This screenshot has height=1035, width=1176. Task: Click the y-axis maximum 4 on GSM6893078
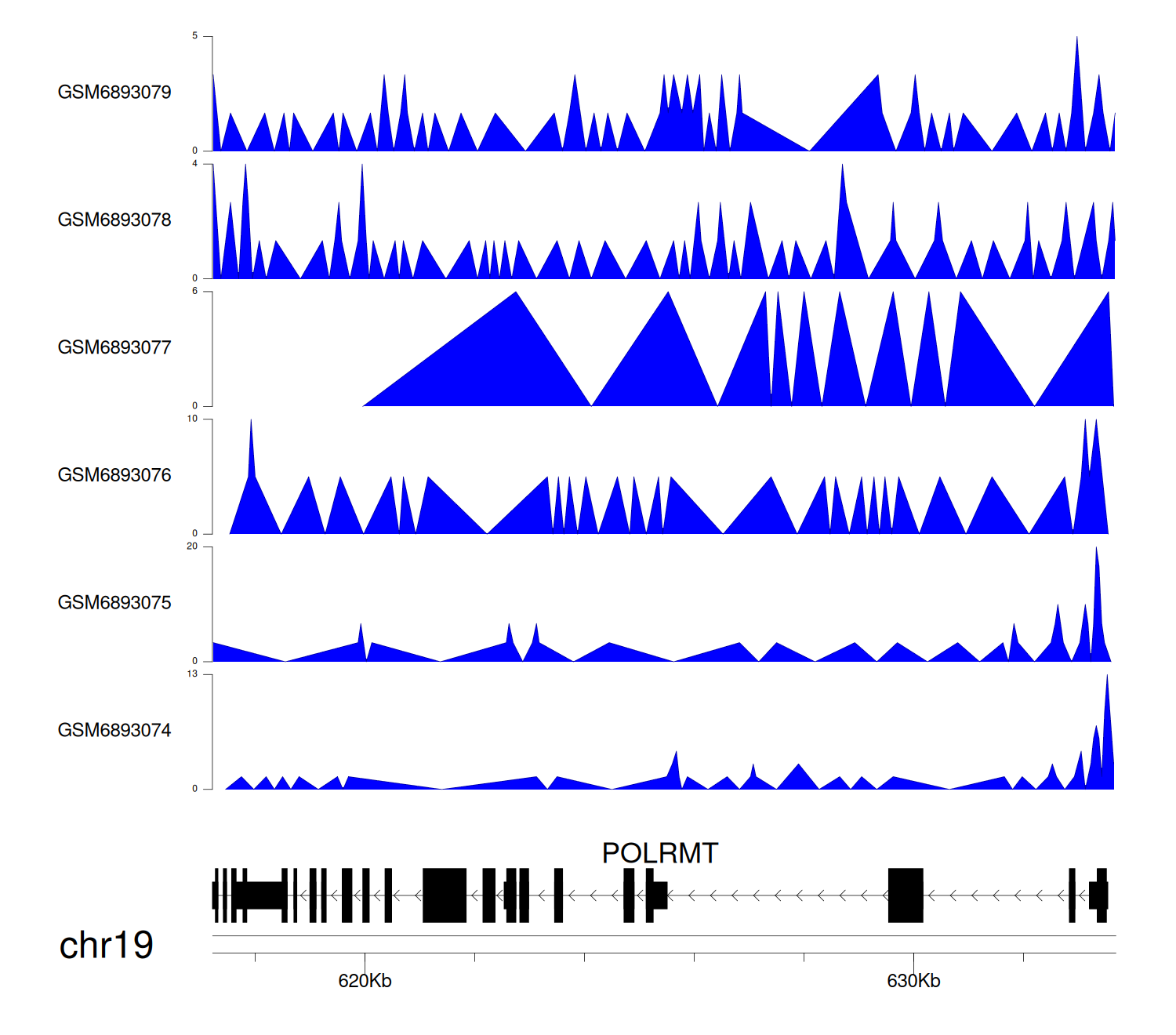coord(195,164)
